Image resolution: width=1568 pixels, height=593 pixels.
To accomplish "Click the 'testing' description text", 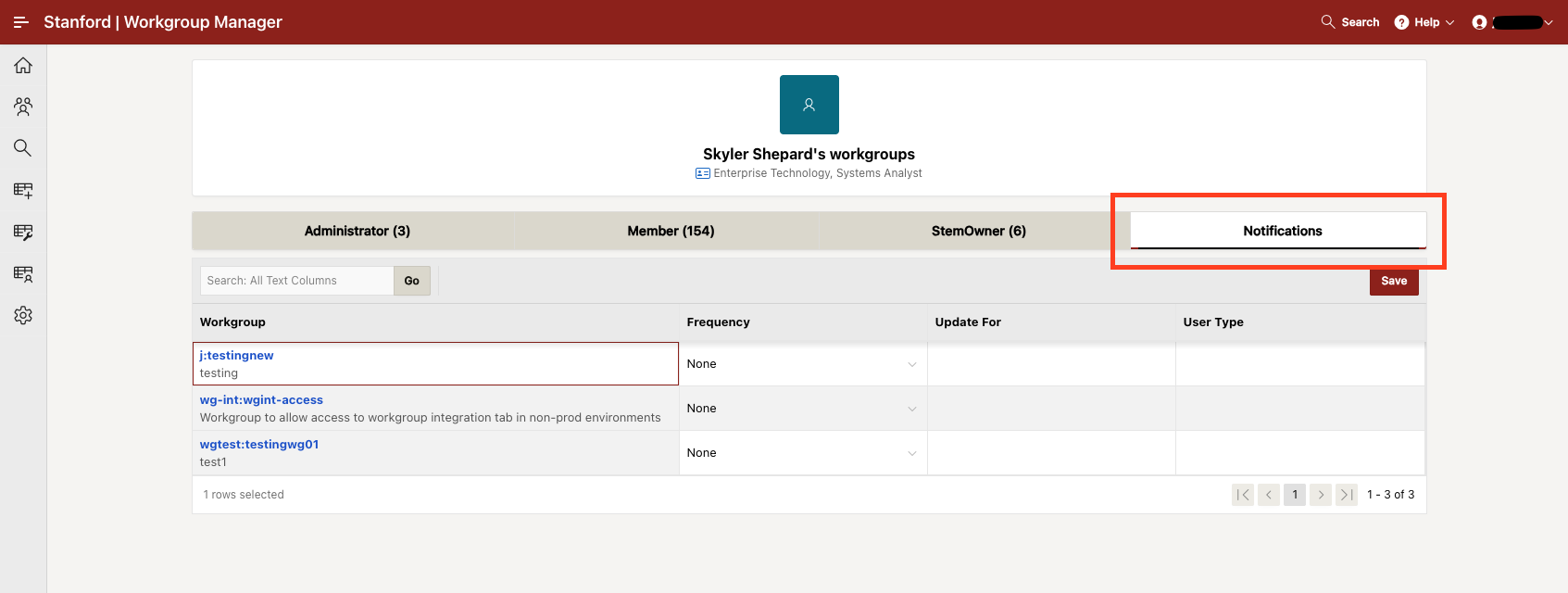I will click(219, 373).
